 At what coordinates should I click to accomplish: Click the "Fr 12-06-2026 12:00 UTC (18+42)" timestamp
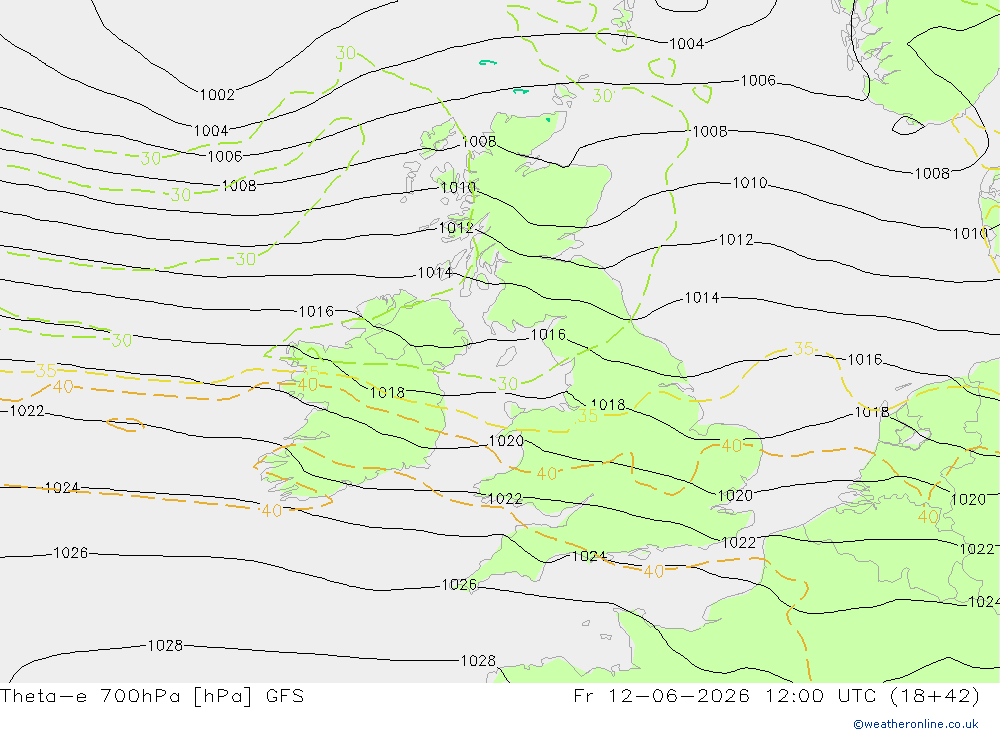coord(776,696)
